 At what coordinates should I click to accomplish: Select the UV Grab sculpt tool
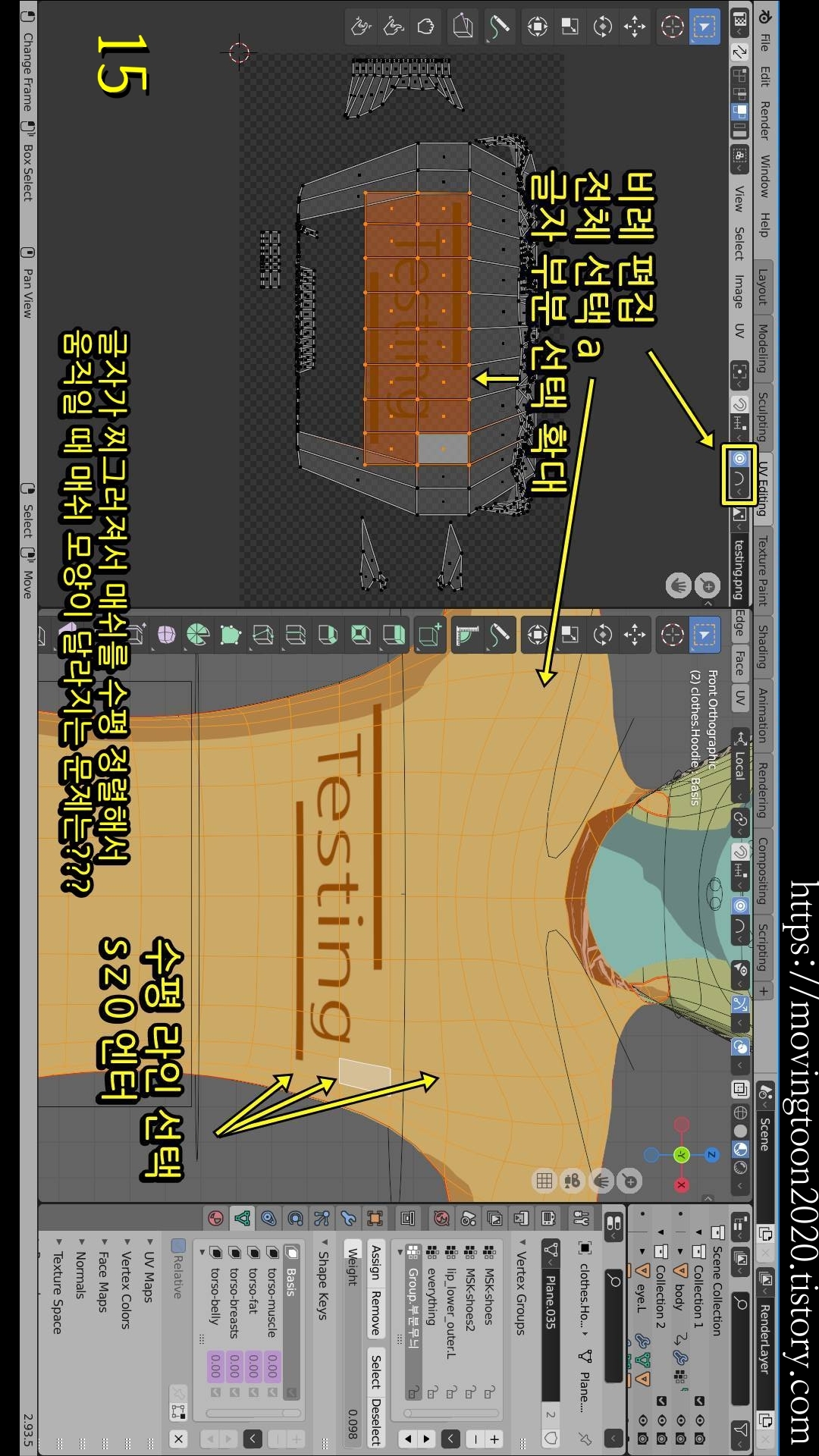click(425, 27)
